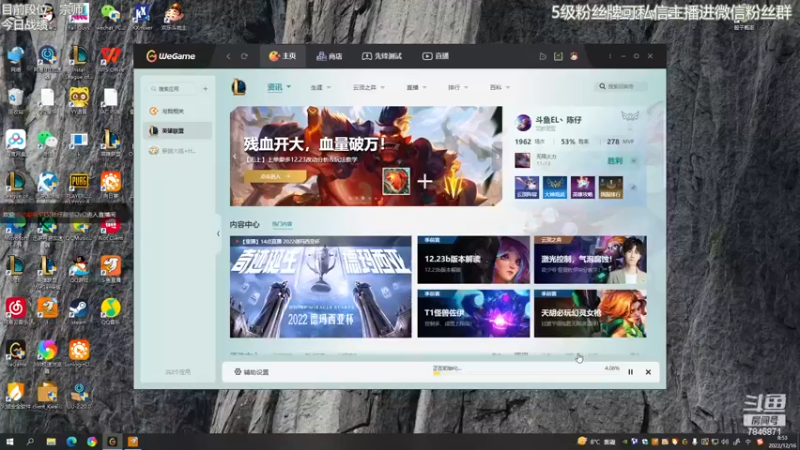800x450 pixels.
Task: Open the Windows Start menu
Action: (x=10, y=442)
